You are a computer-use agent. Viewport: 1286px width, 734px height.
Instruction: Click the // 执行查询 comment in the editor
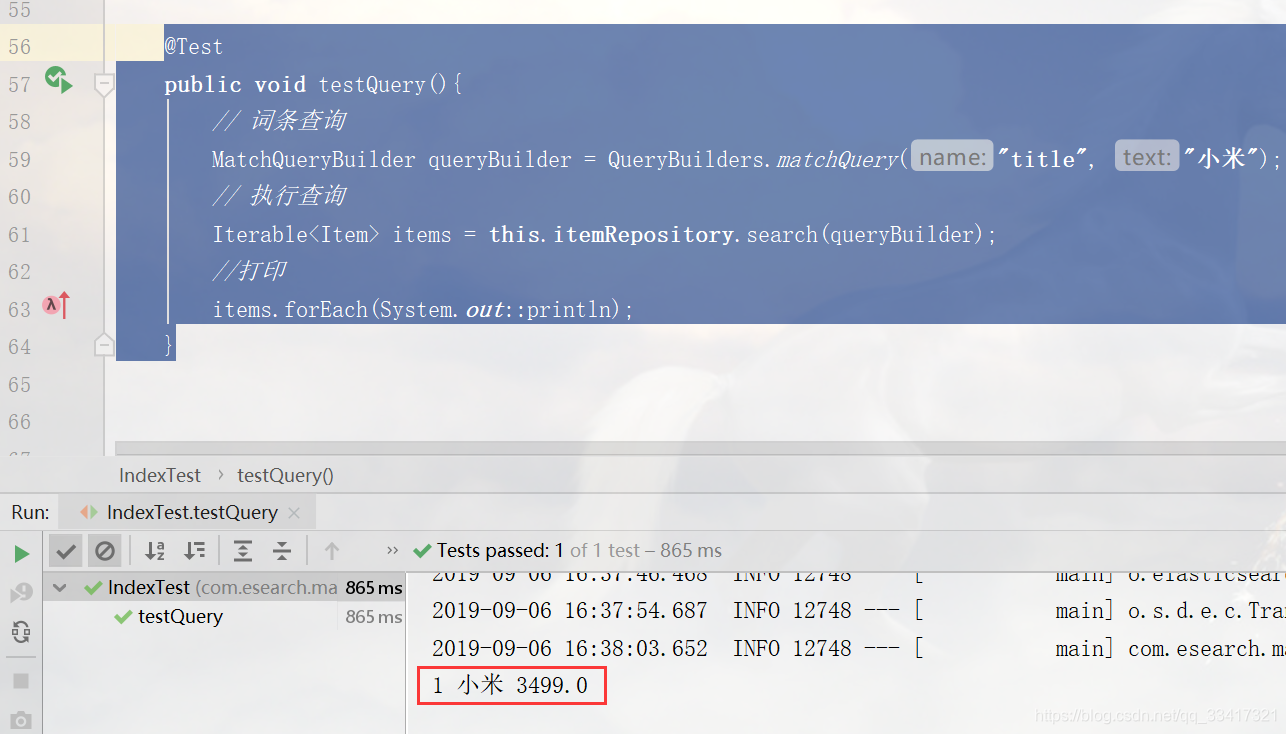coord(279,196)
